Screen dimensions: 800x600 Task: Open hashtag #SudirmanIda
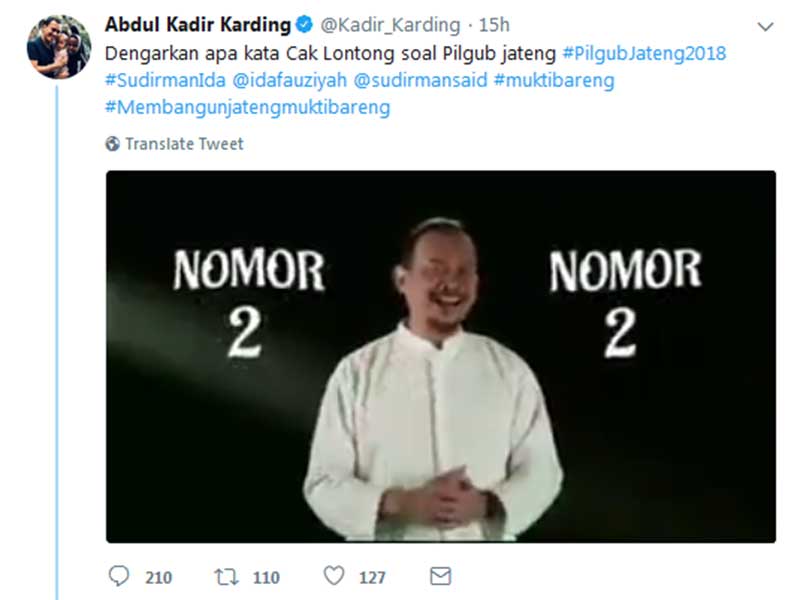(x=165, y=80)
